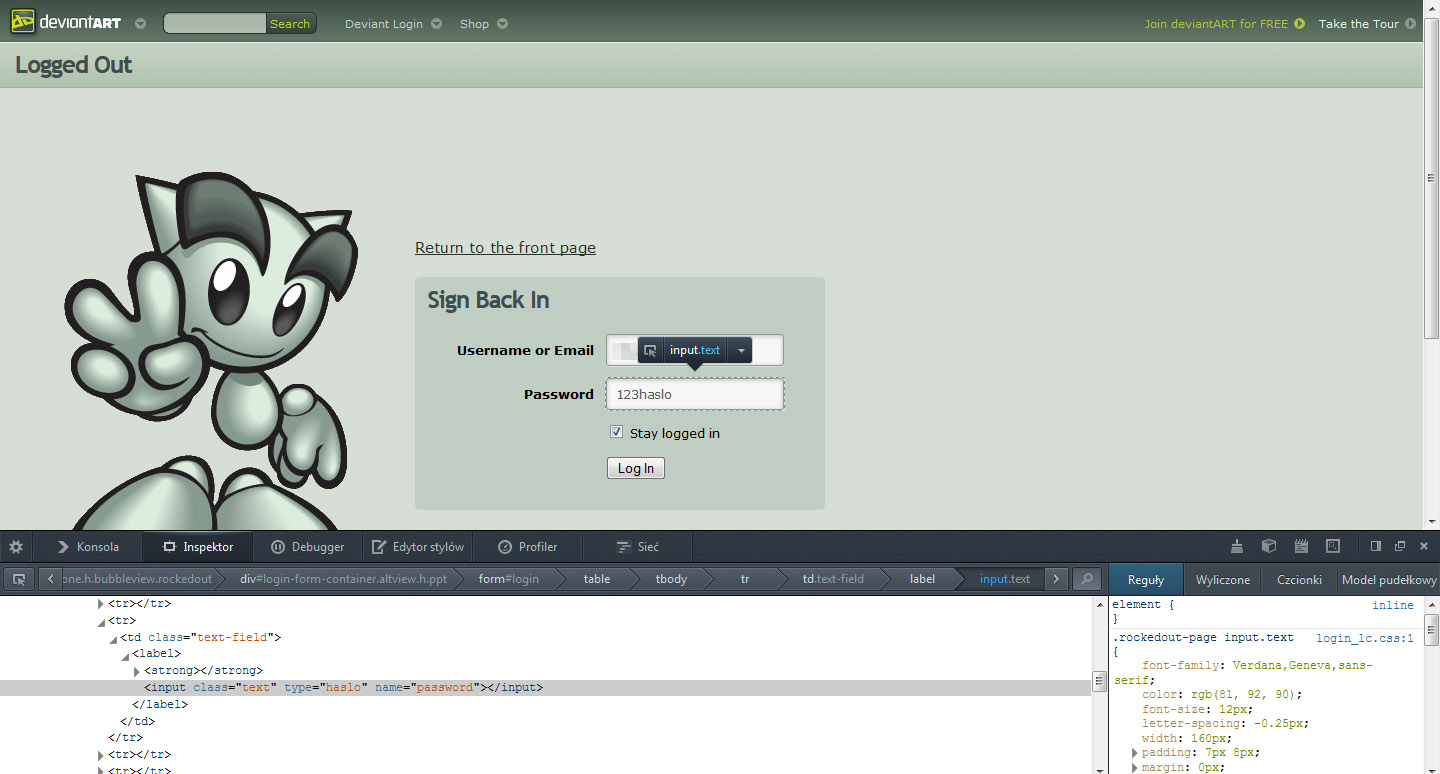
Task: Open the login_lc.css:1 stylesheet link
Action: coord(1365,638)
